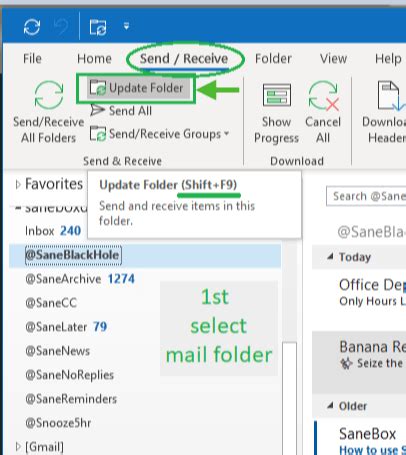This screenshot has width=406, height=455.
Task: Open the @SaneCC folder
Action: click(51, 303)
